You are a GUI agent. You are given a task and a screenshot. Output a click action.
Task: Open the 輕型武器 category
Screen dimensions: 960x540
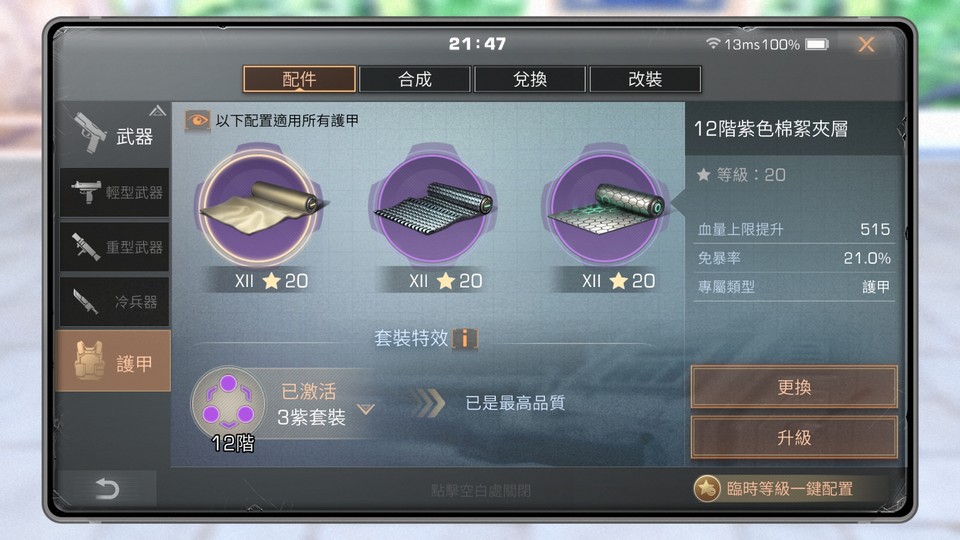pos(114,192)
